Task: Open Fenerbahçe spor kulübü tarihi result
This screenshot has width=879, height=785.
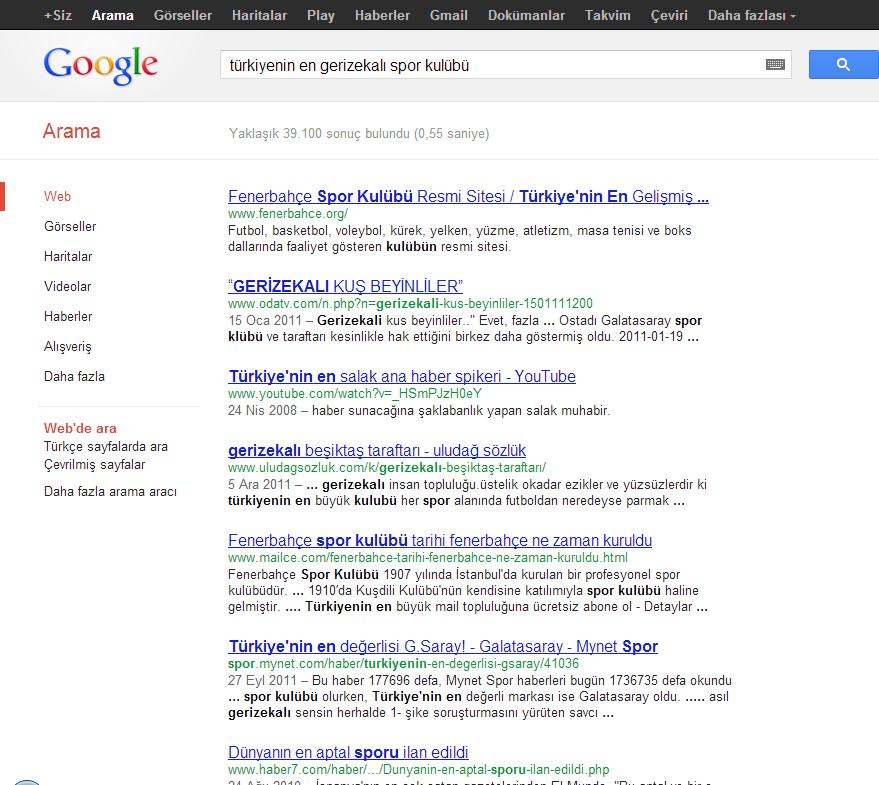Action: click(440, 540)
